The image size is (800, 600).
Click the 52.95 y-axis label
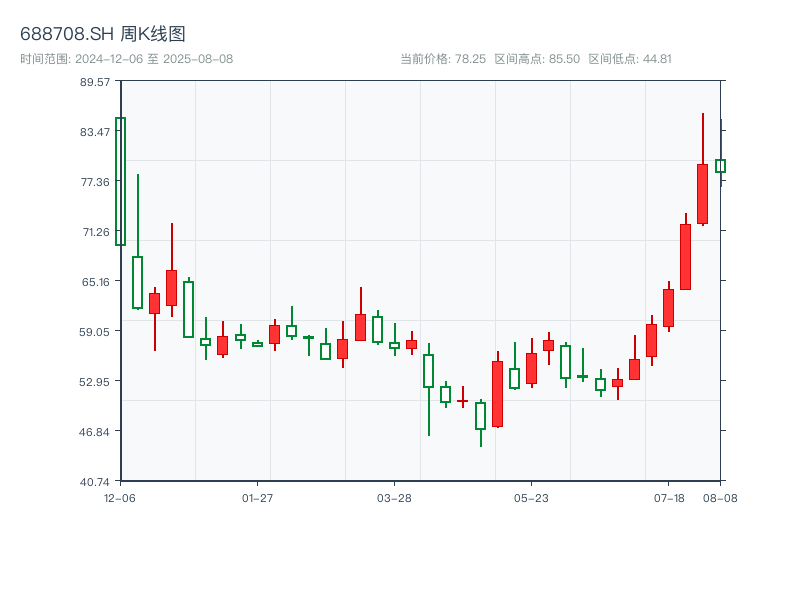pyautogui.click(x=95, y=382)
